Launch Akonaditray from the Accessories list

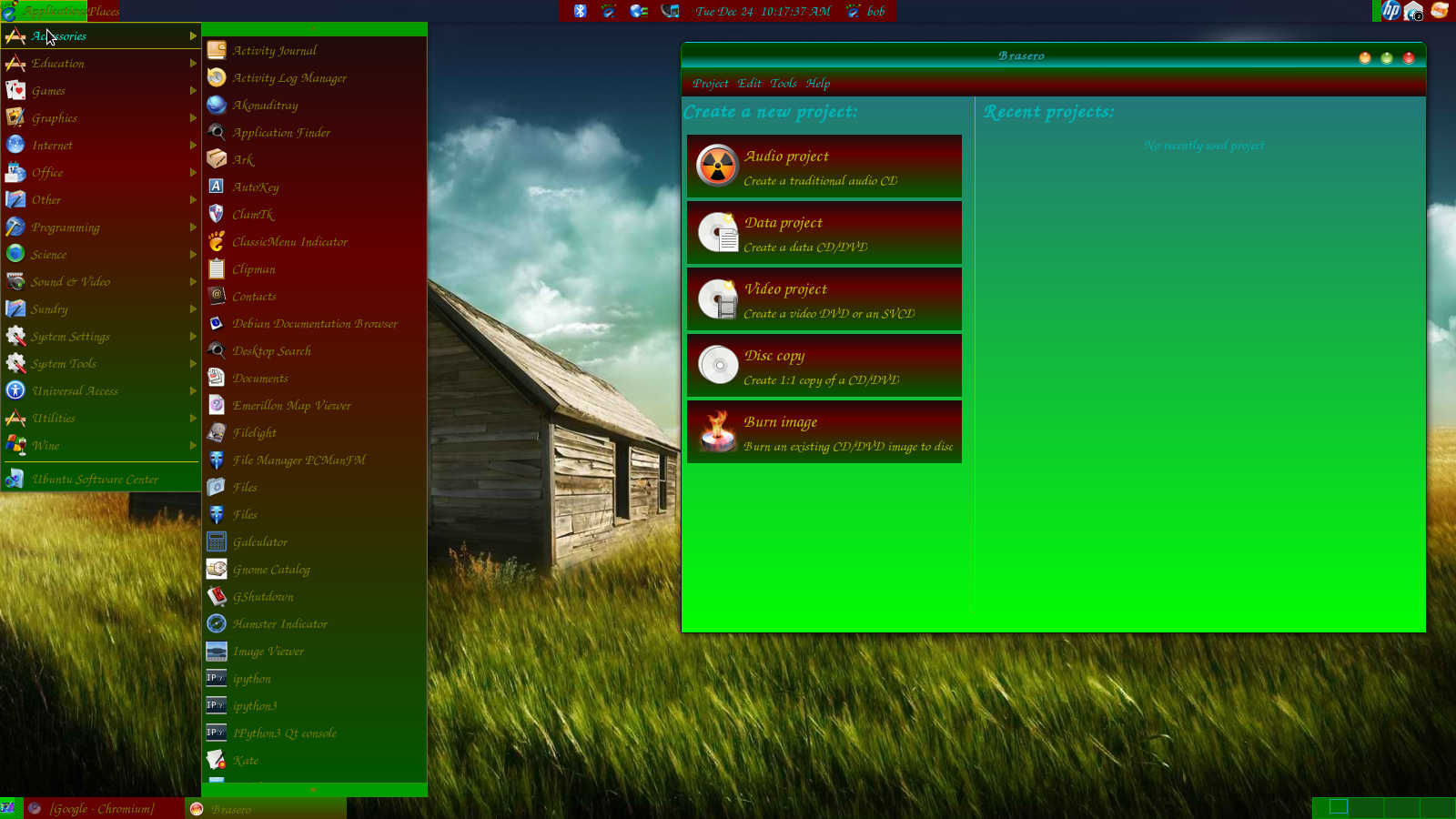tap(314, 105)
